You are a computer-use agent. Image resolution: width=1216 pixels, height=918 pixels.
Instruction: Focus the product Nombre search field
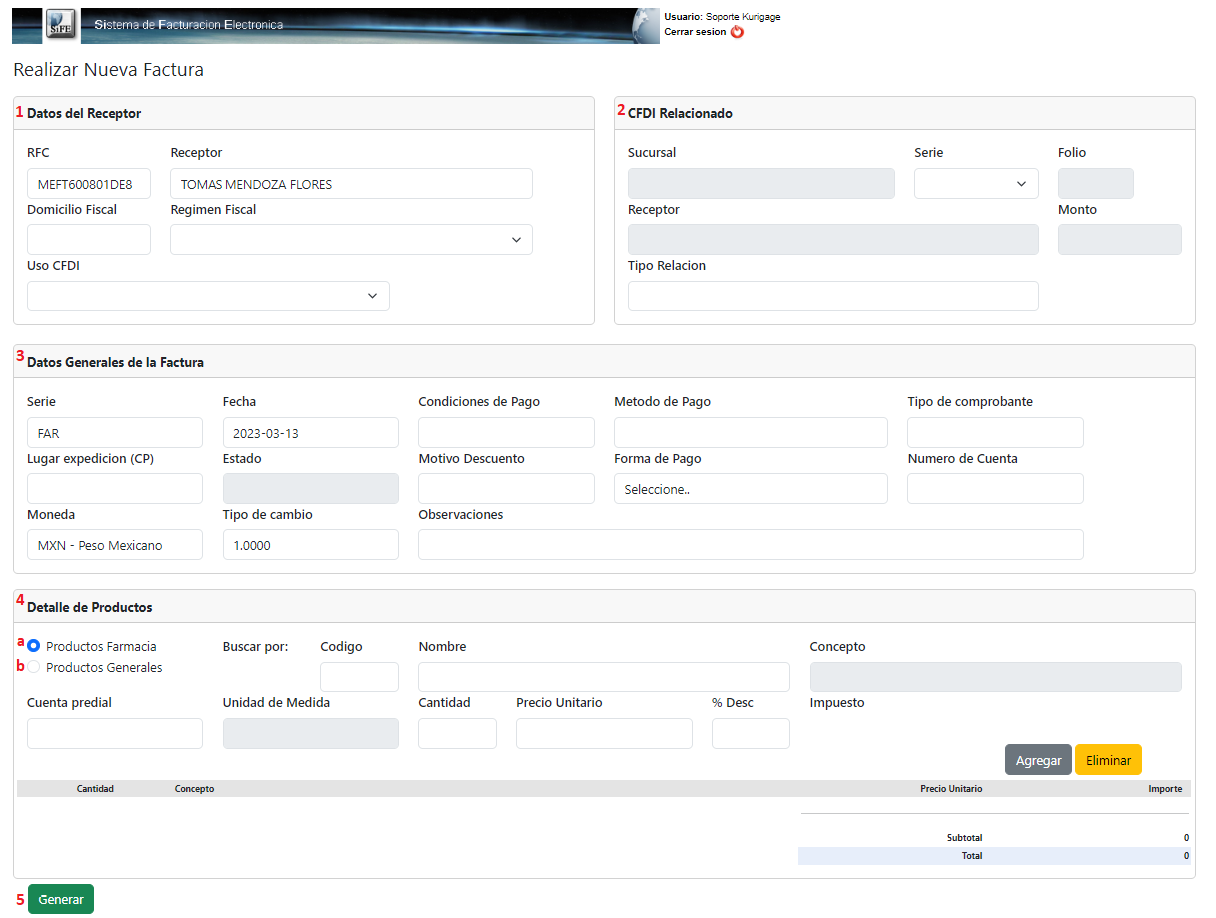[603, 677]
